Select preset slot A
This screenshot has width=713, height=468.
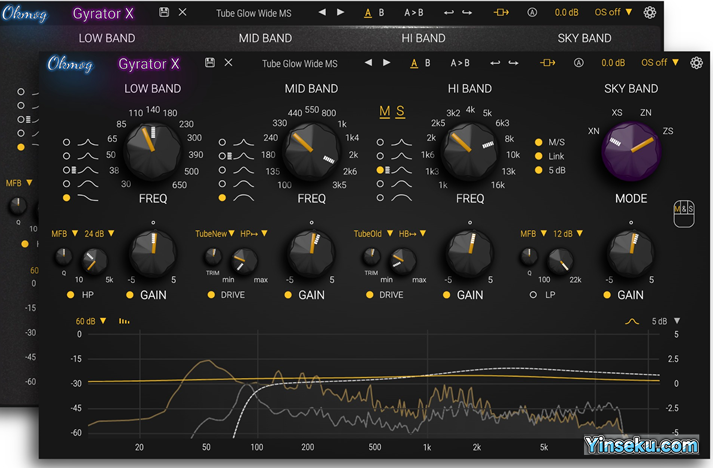(x=414, y=63)
